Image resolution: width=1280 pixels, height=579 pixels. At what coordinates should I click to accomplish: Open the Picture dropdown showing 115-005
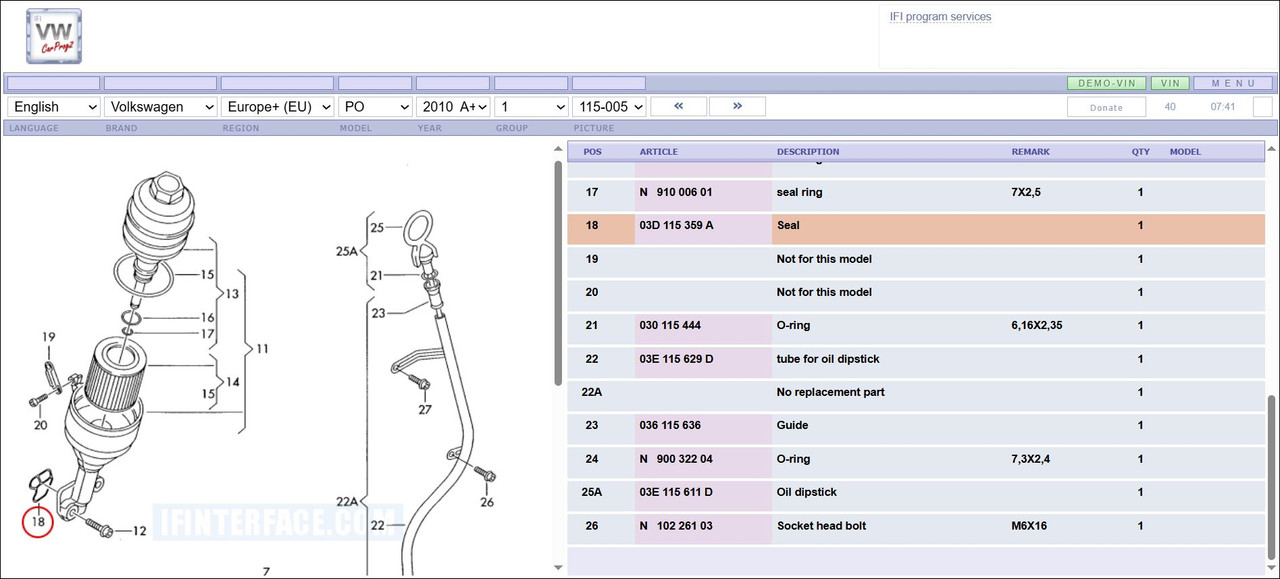click(609, 107)
